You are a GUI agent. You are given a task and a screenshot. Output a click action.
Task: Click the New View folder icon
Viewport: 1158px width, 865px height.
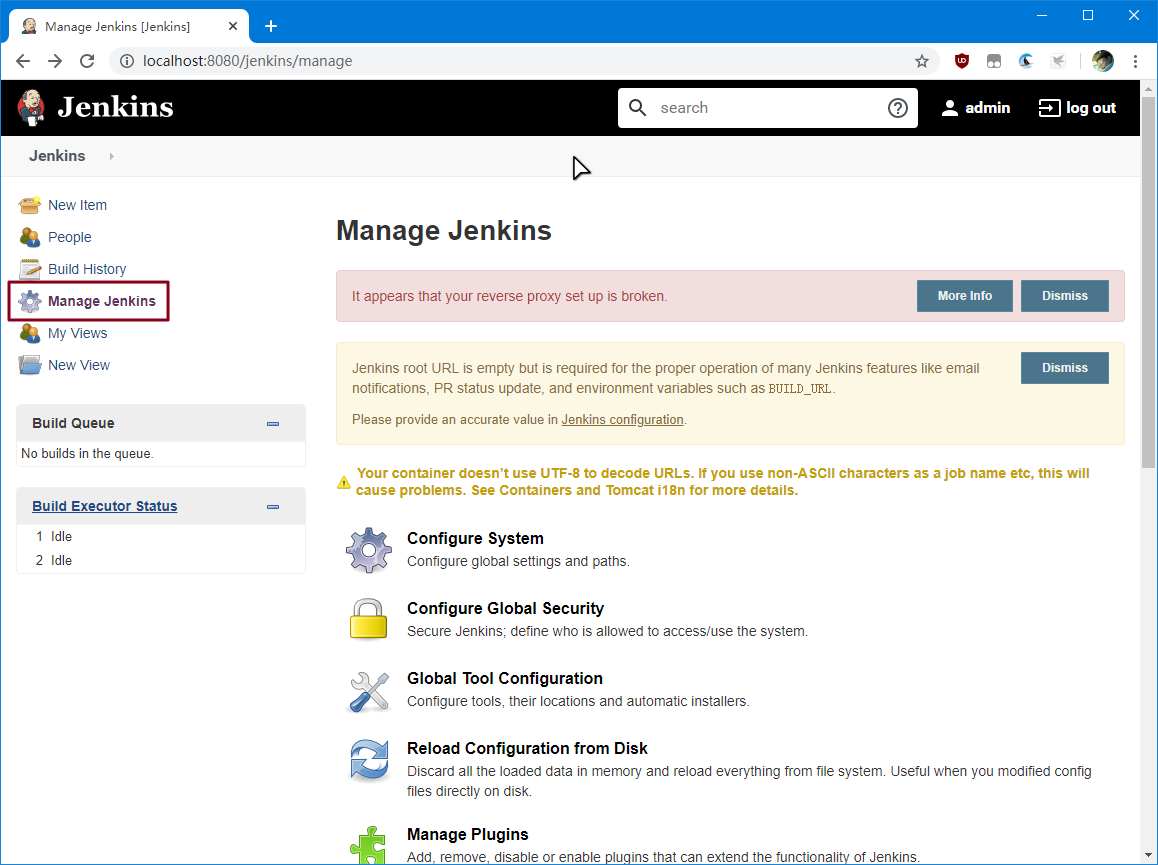tap(30, 365)
